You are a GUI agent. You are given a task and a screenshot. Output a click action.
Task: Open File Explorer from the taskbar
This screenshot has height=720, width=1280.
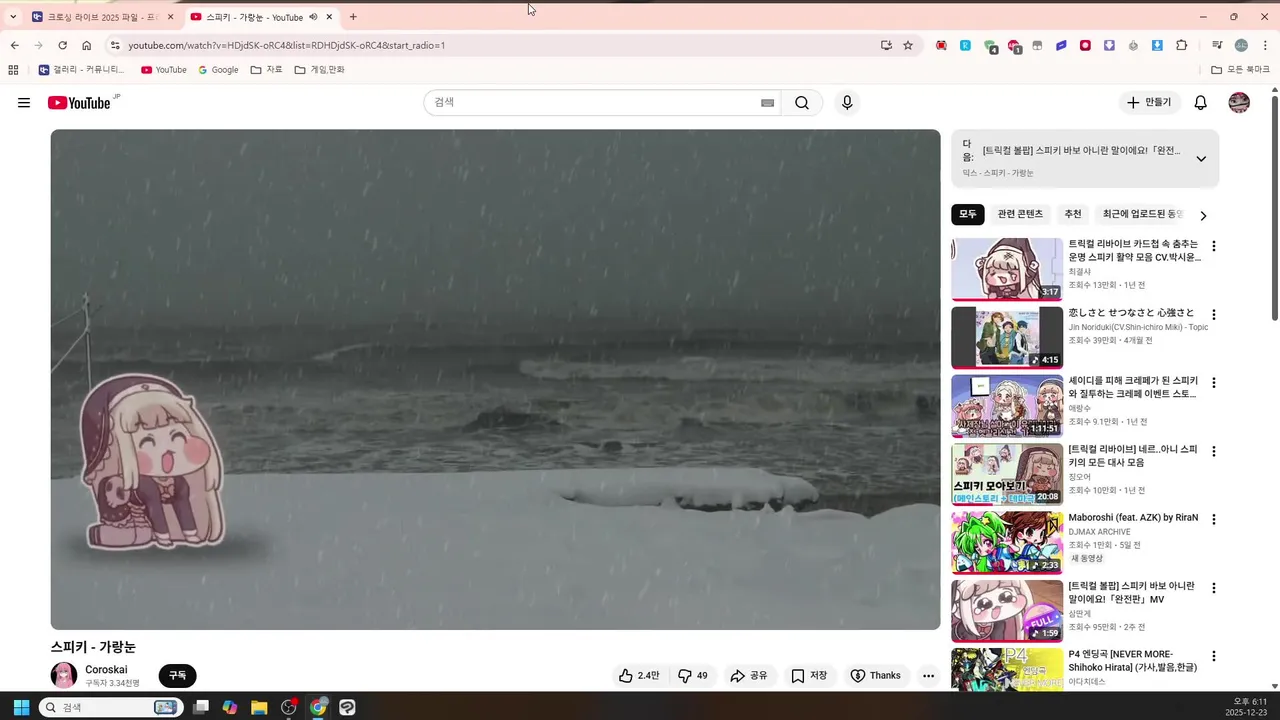[x=259, y=707]
